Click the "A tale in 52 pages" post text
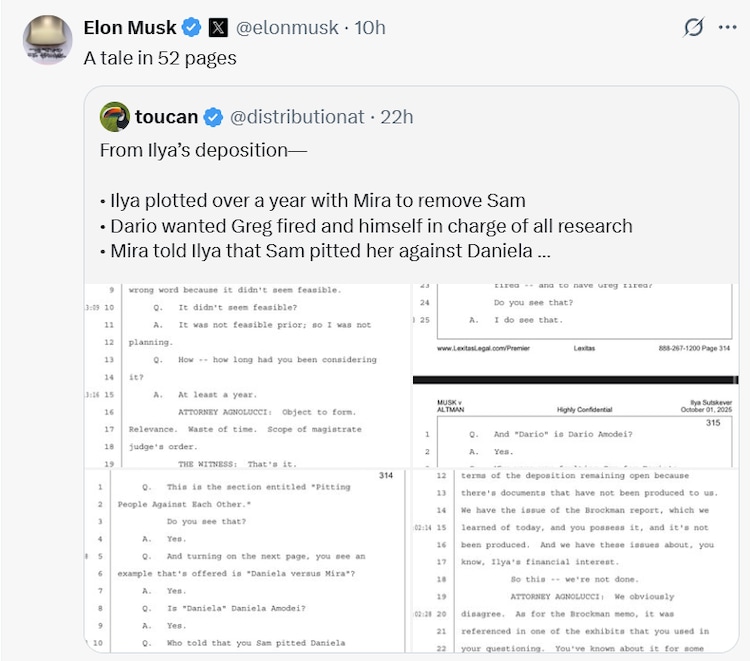 (x=160, y=58)
